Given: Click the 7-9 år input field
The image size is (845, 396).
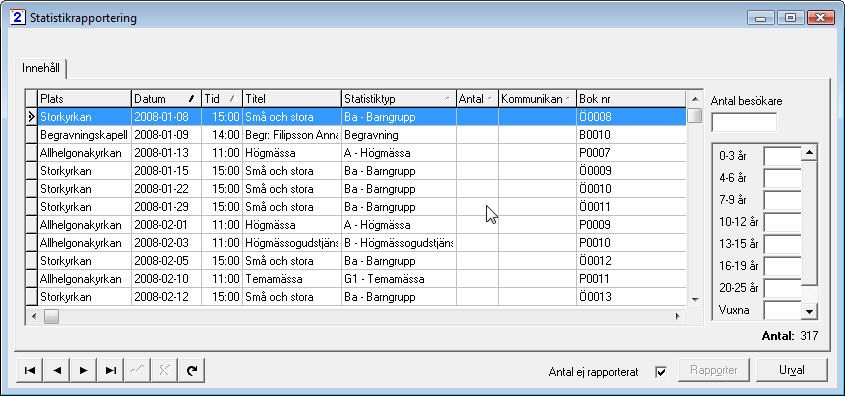Looking at the screenshot, I should 782,200.
